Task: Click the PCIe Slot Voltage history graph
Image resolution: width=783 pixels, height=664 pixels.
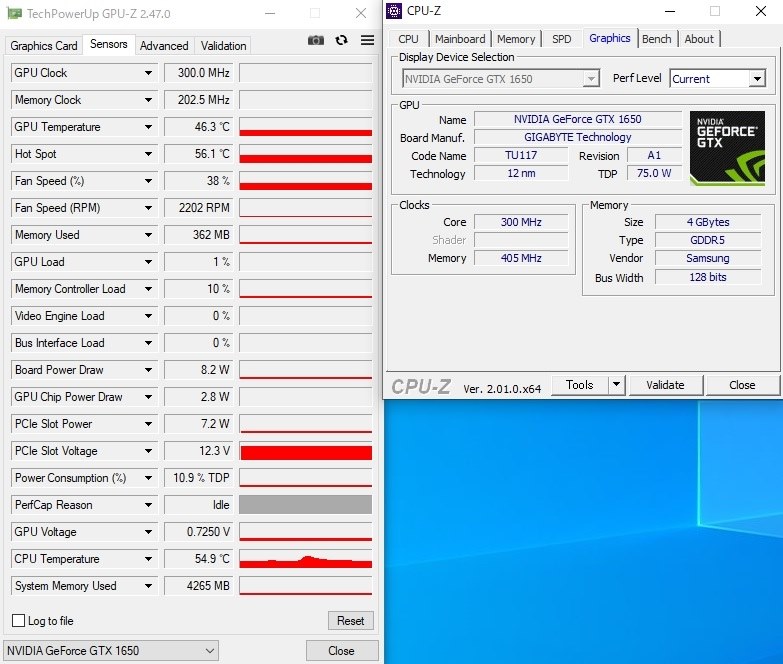Action: 306,451
